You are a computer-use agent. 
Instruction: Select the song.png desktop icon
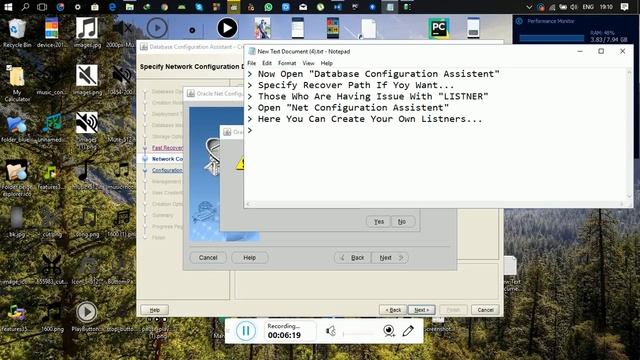87,223
